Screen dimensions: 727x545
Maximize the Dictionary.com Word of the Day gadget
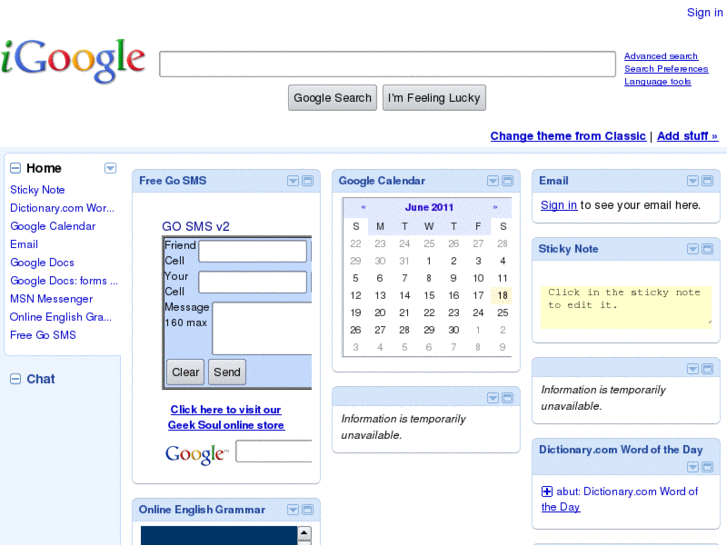(708, 467)
